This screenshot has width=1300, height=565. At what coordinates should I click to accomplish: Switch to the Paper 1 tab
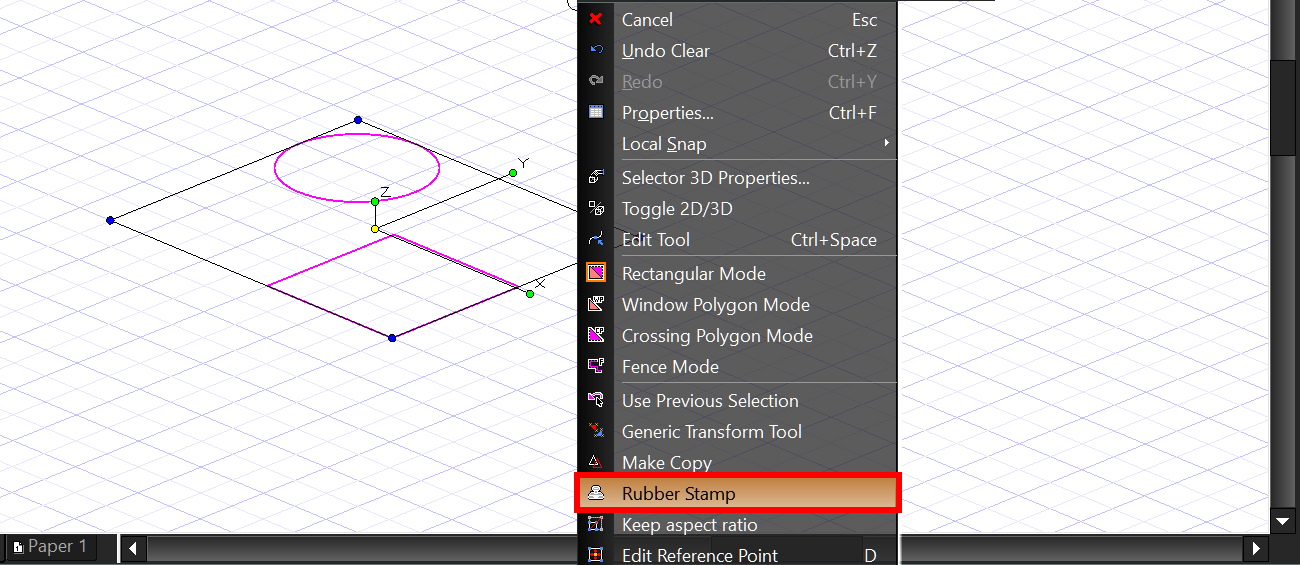(51, 546)
